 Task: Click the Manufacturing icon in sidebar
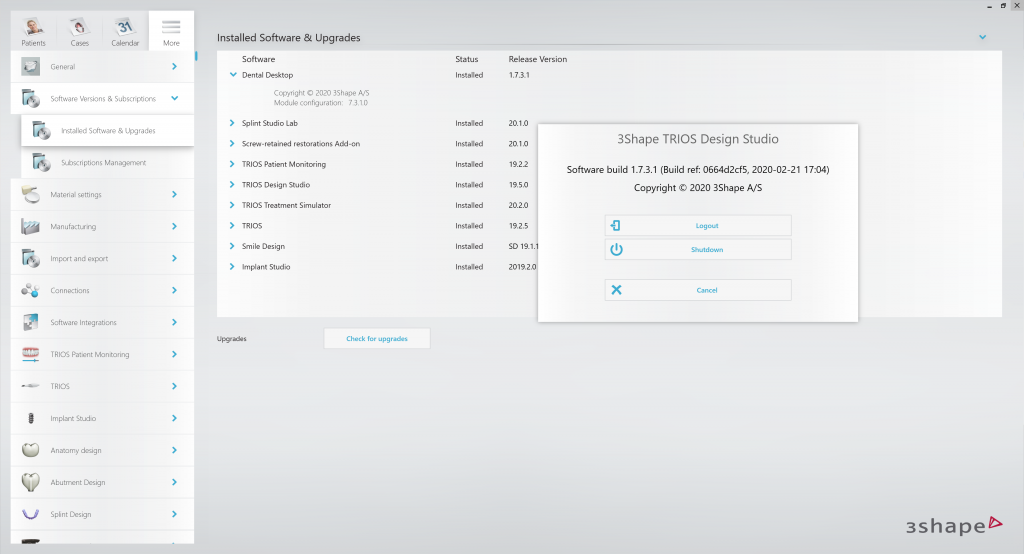click(31, 227)
